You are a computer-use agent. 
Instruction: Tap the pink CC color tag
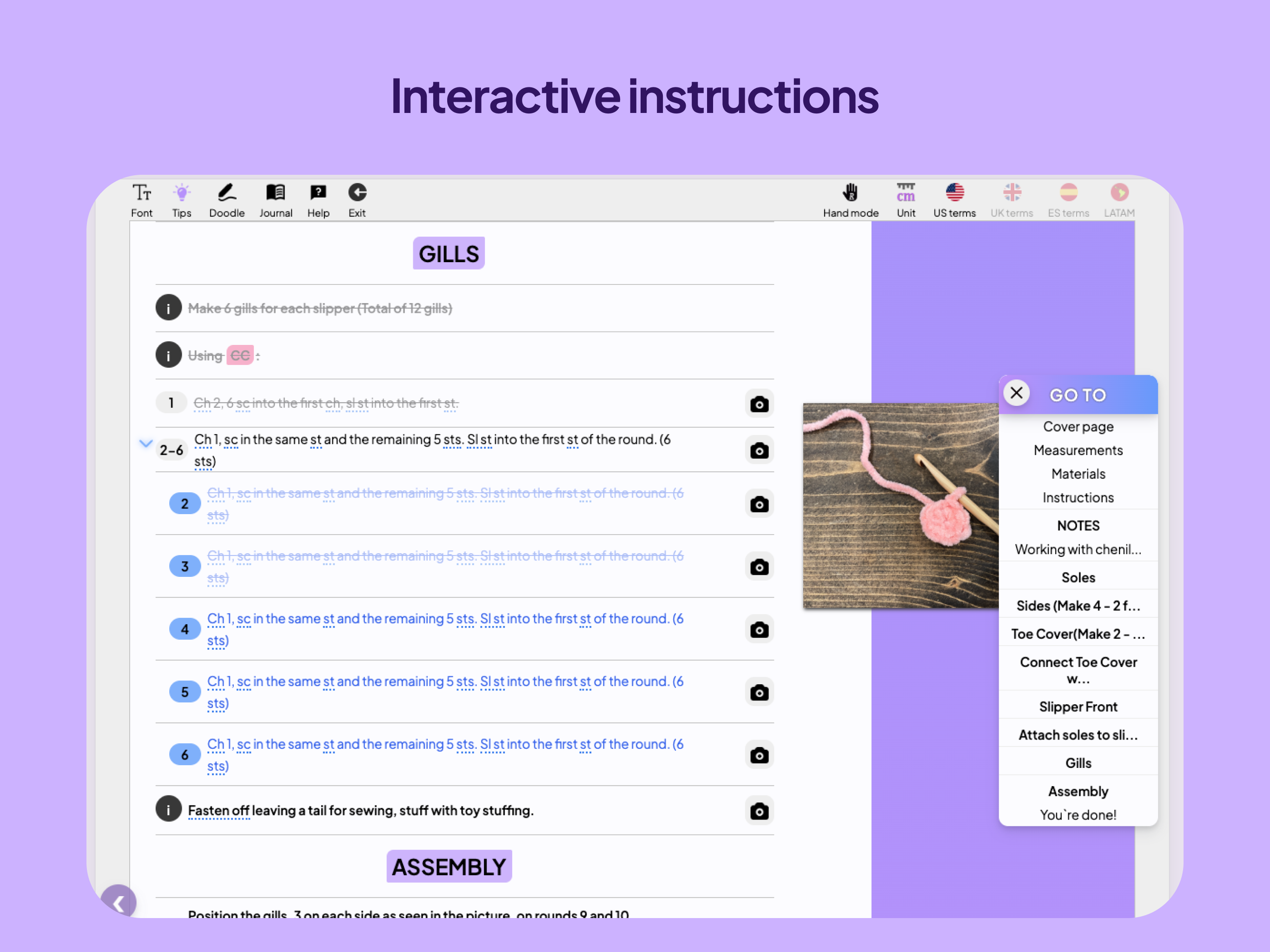pos(240,356)
